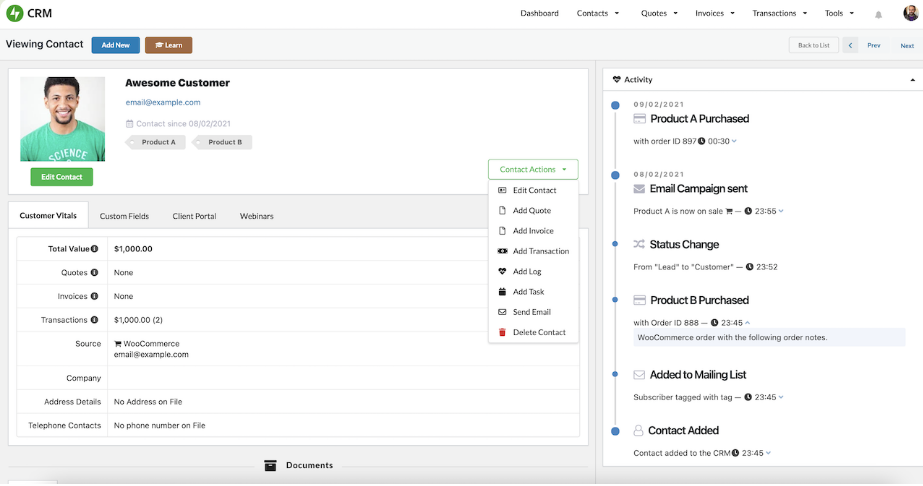
Task: Choose Delete Contact menu entry
Action: [538, 332]
